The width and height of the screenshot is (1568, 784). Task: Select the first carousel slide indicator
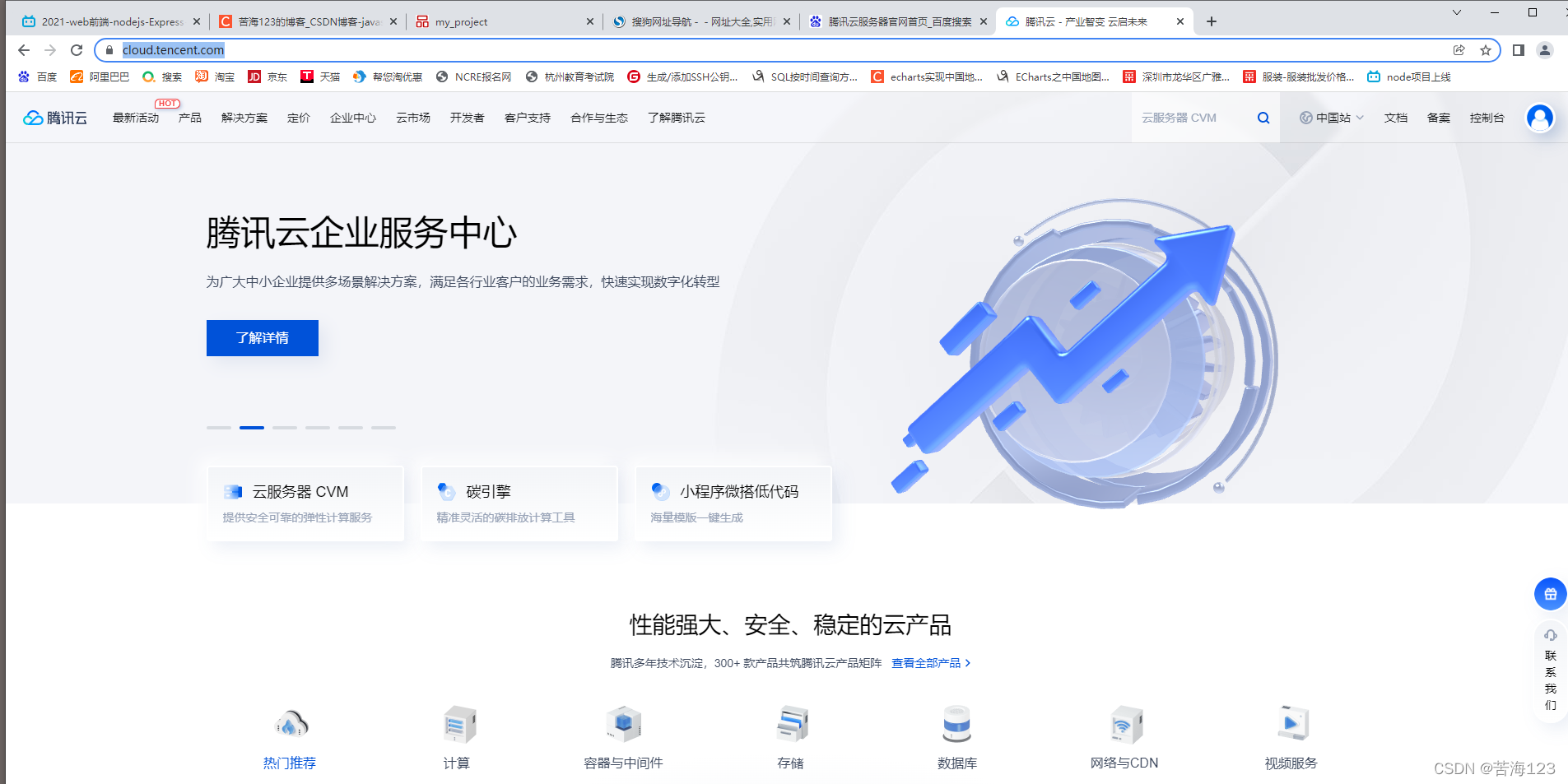click(219, 428)
